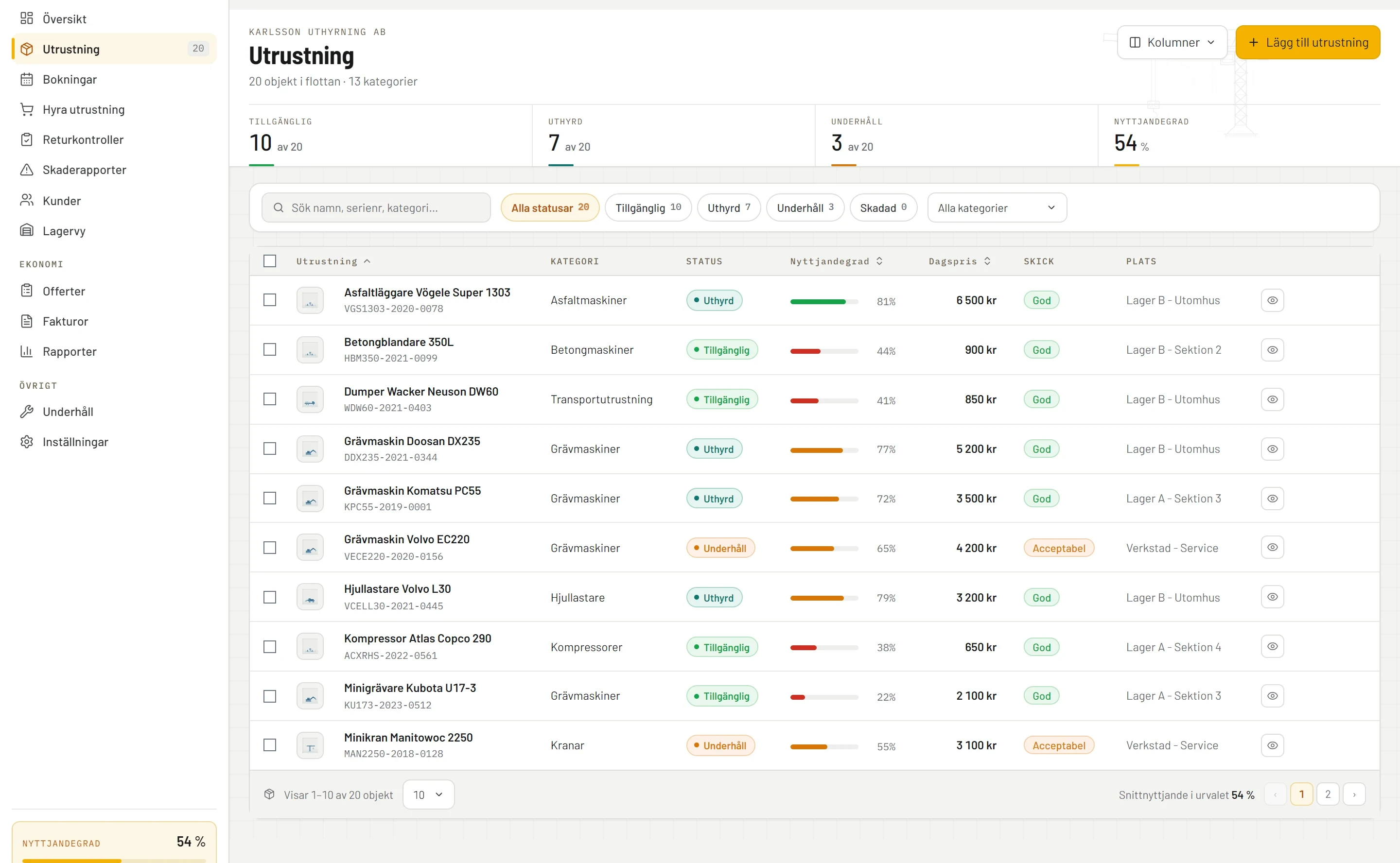Image resolution: width=1400 pixels, height=863 pixels.
Task: Open Inställningar gear icon
Action: (27, 442)
